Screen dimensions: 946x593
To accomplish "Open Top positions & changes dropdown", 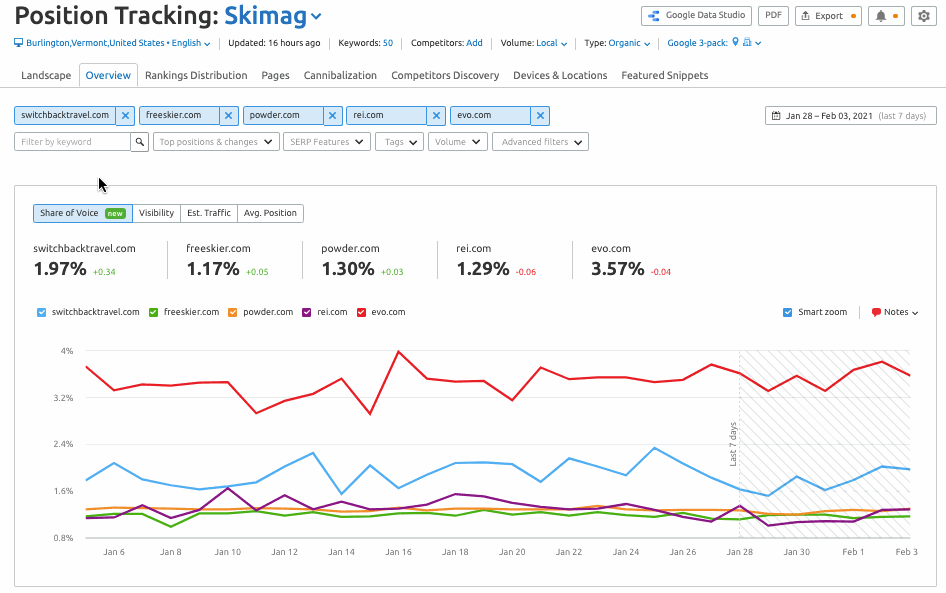I will (x=215, y=142).
